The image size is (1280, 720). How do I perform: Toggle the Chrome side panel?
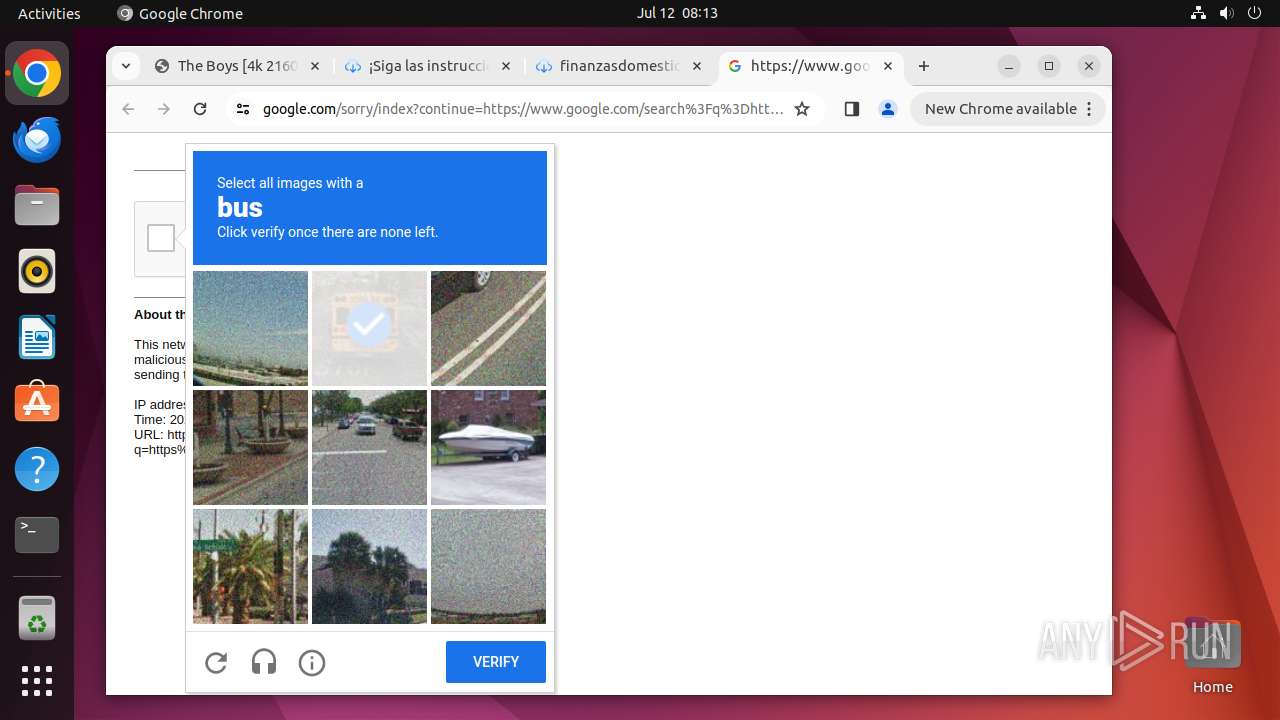pyautogui.click(x=852, y=109)
